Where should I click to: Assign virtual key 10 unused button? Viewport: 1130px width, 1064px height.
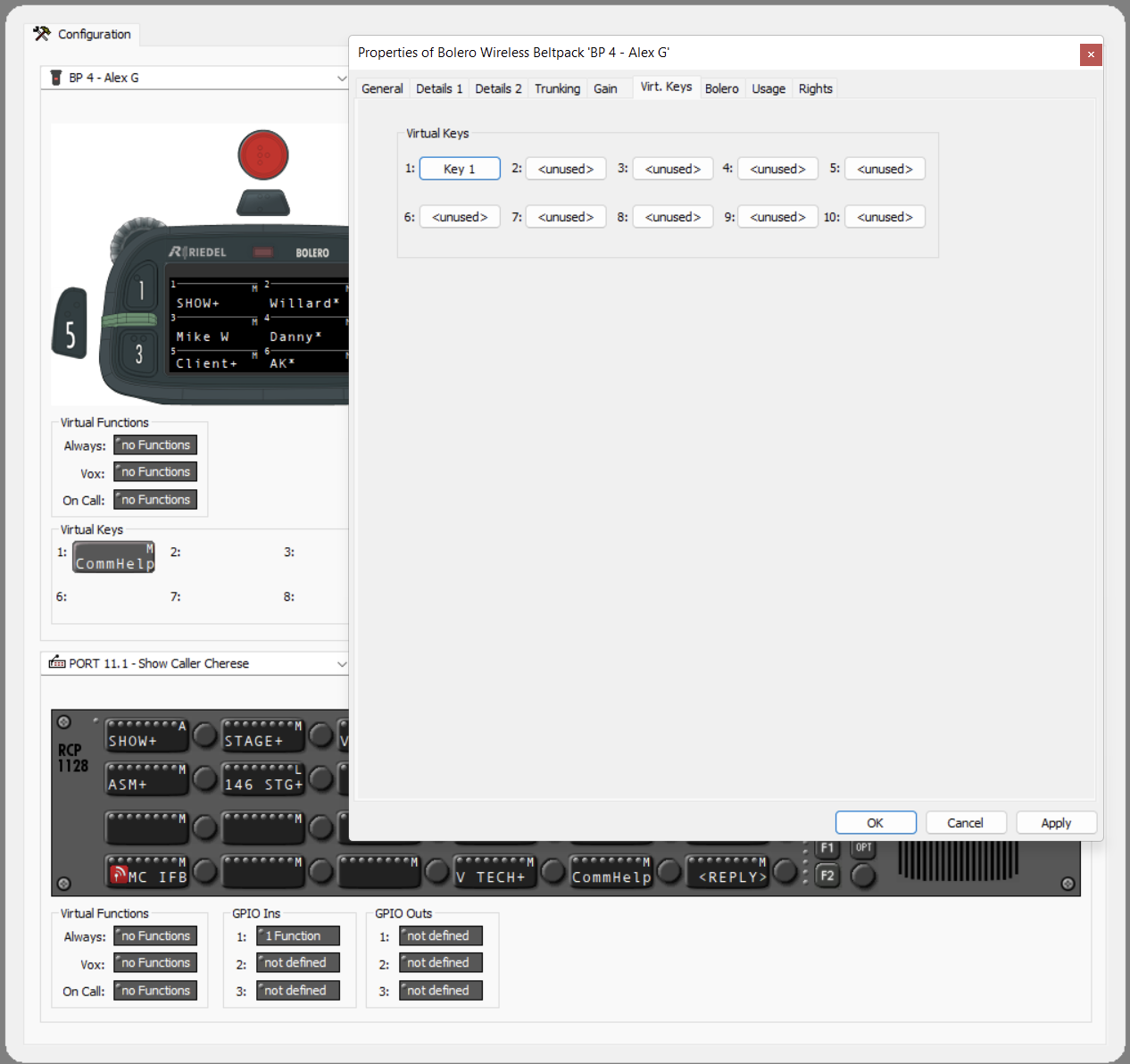tap(885, 217)
